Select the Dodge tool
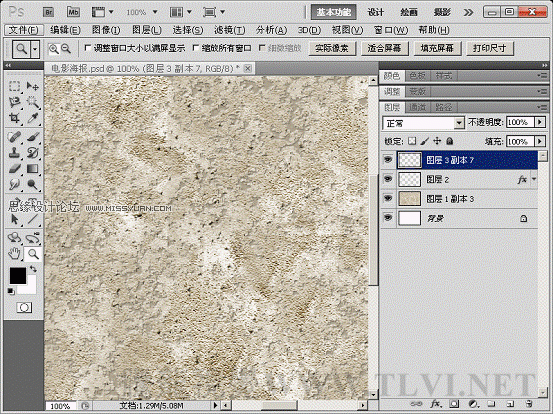 [x=33, y=184]
